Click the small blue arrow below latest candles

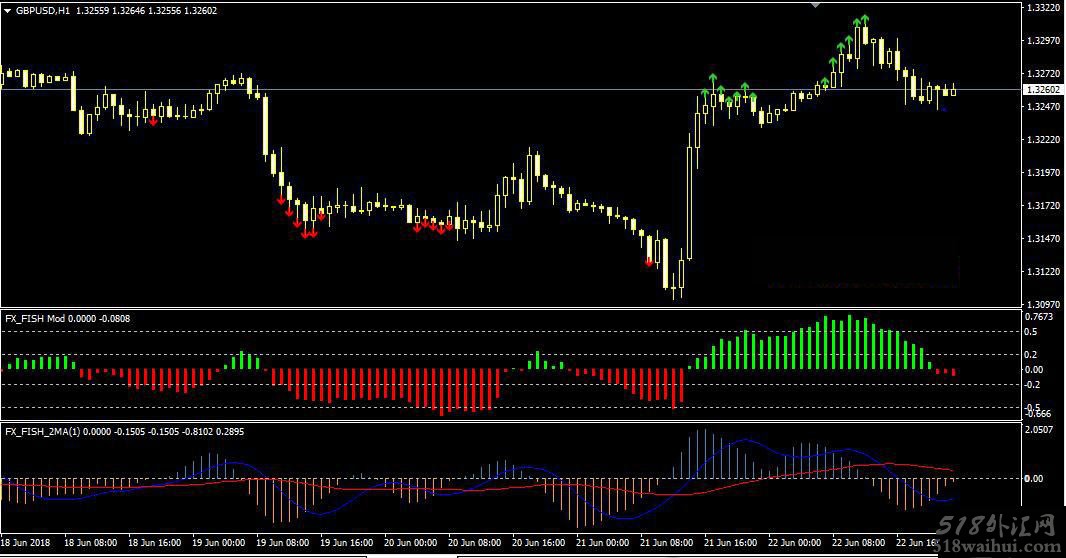945,110
